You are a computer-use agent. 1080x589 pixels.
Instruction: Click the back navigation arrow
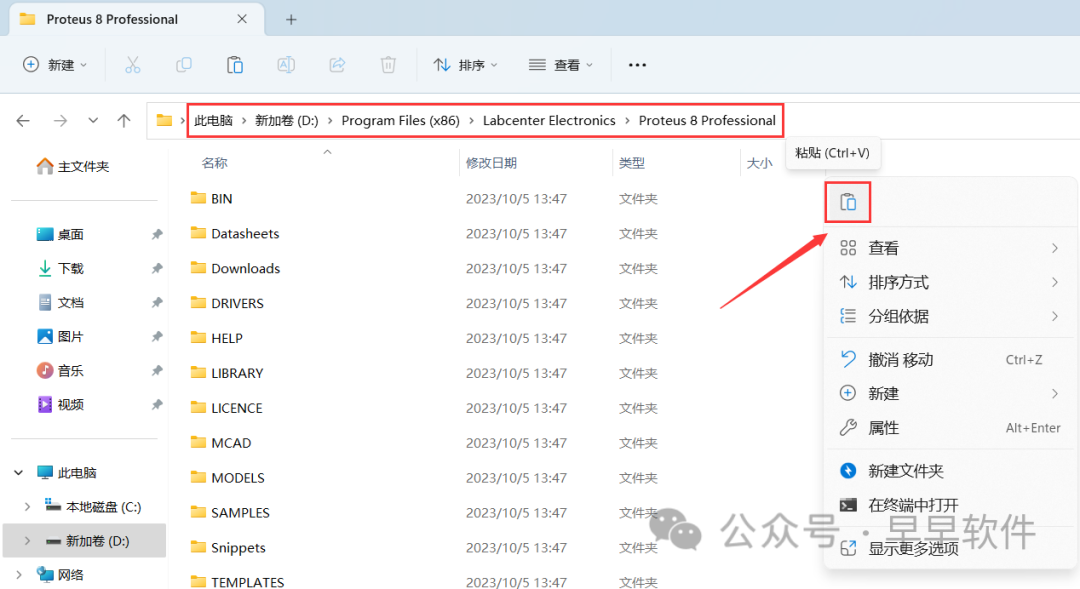[x=23, y=120]
